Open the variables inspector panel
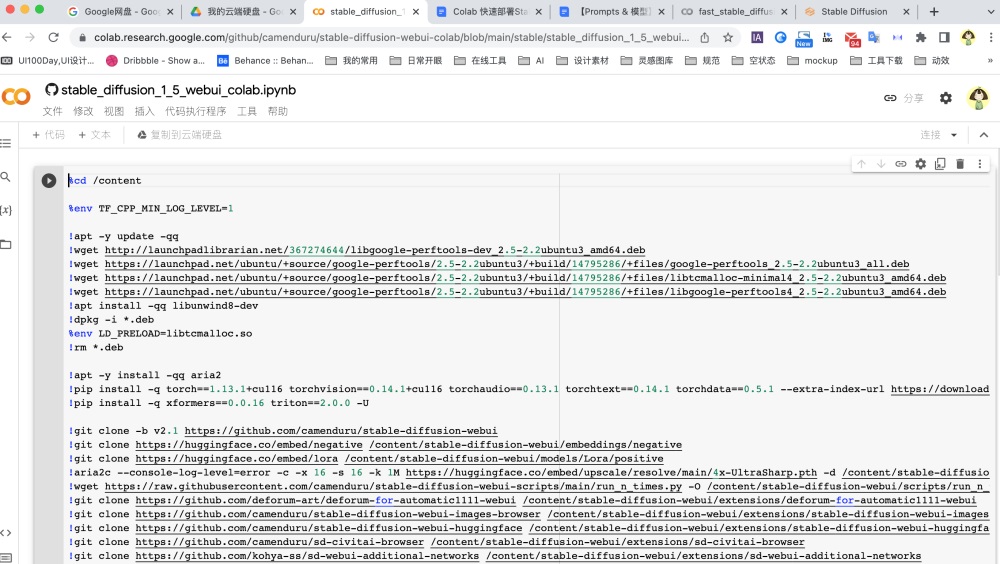 pyautogui.click(x=6, y=210)
